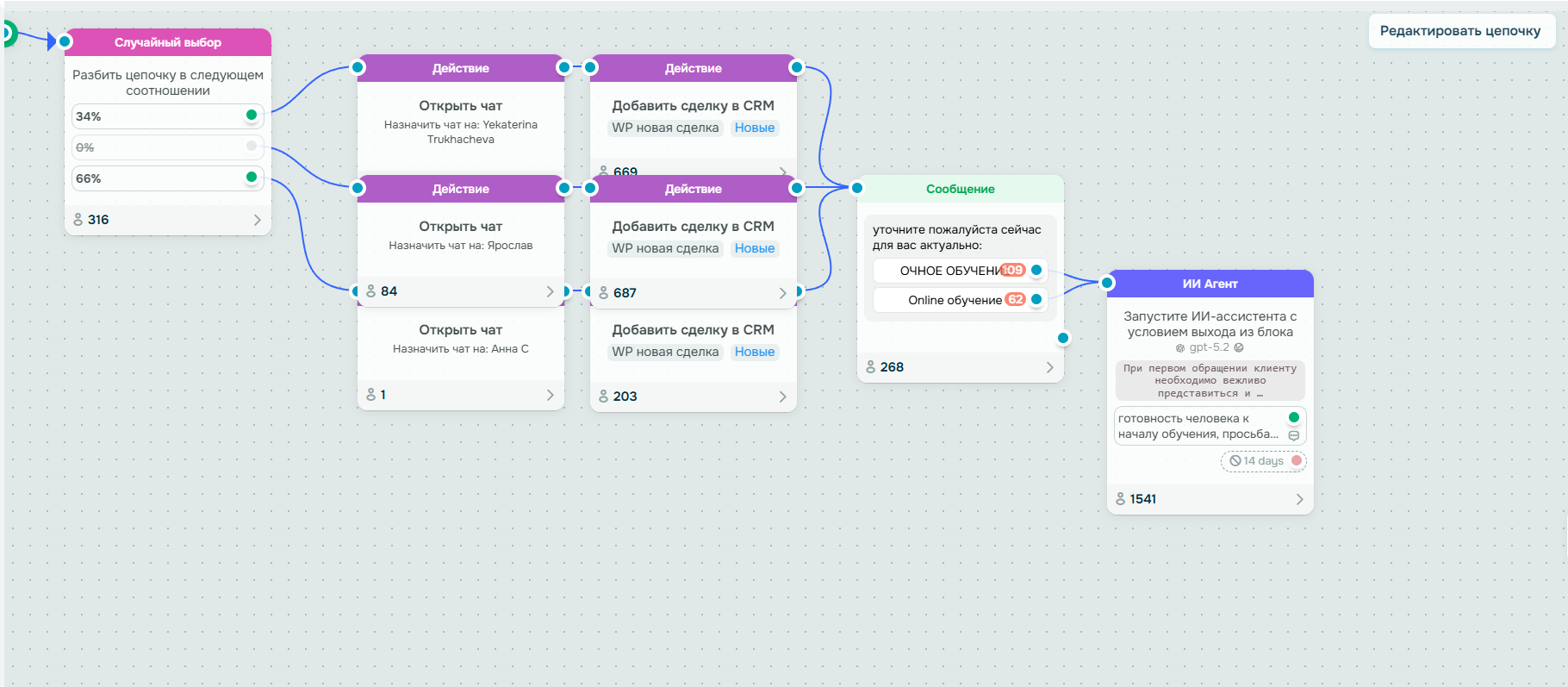Click the contacts icon next to 268
Screen dimensions: 1568x687
(871, 367)
